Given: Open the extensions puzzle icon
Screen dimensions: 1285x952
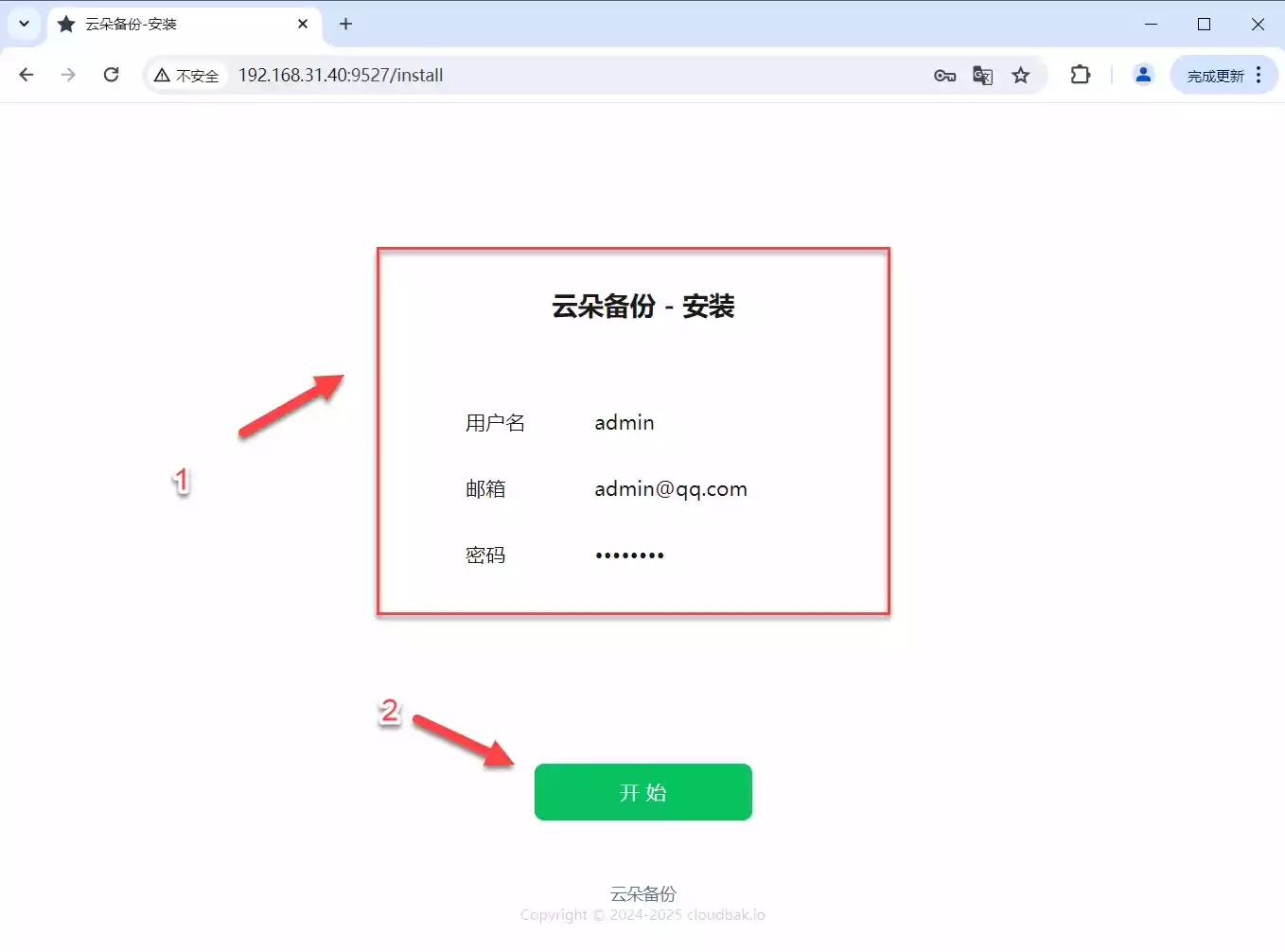Looking at the screenshot, I should pyautogui.click(x=1080, y=75).
